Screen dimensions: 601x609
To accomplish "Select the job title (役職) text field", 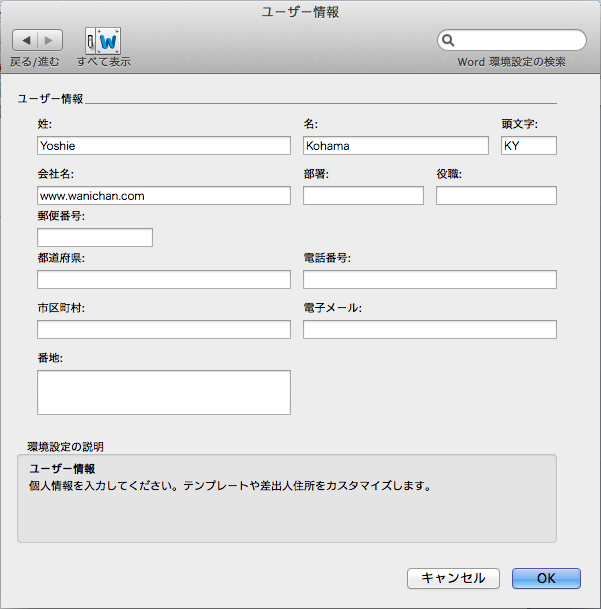I will (496, 195).
